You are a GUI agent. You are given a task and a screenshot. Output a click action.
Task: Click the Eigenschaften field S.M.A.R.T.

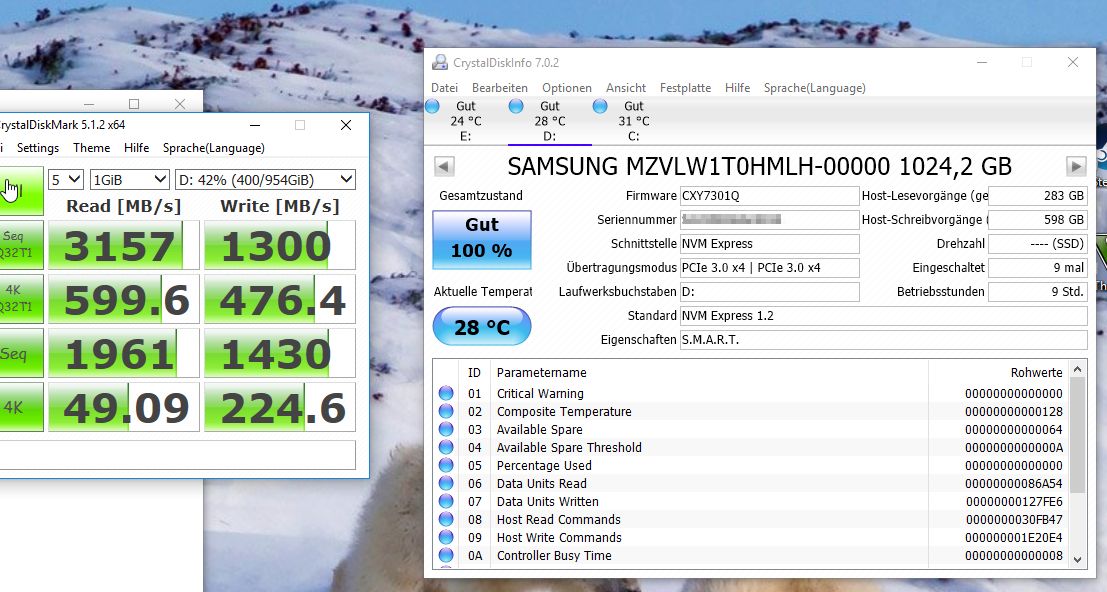(883, 339)
